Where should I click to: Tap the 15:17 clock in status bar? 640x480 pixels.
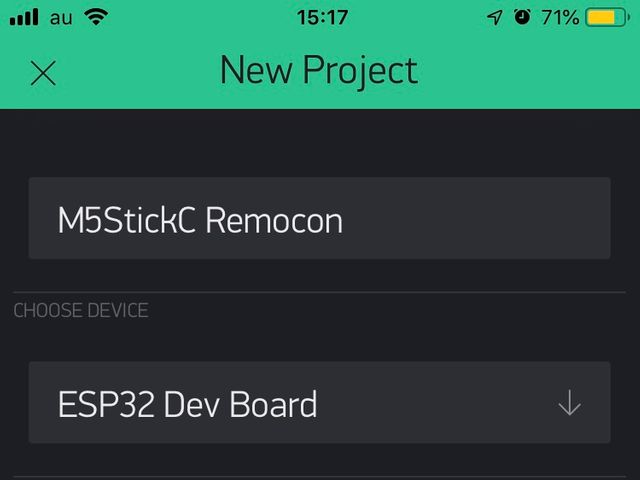pyautogui.click(x=322, y=18)
